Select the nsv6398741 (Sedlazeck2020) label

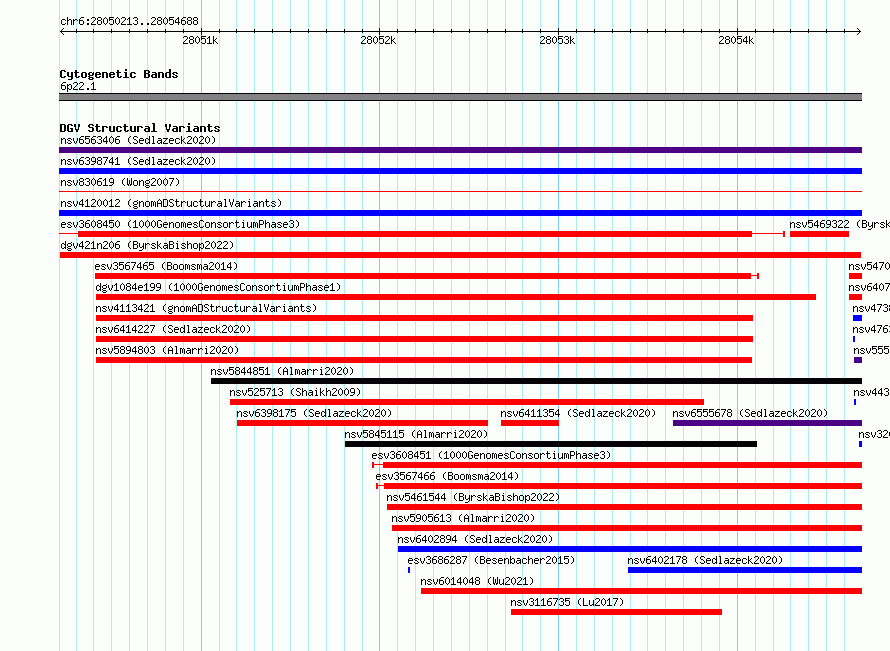click(138, 161)
